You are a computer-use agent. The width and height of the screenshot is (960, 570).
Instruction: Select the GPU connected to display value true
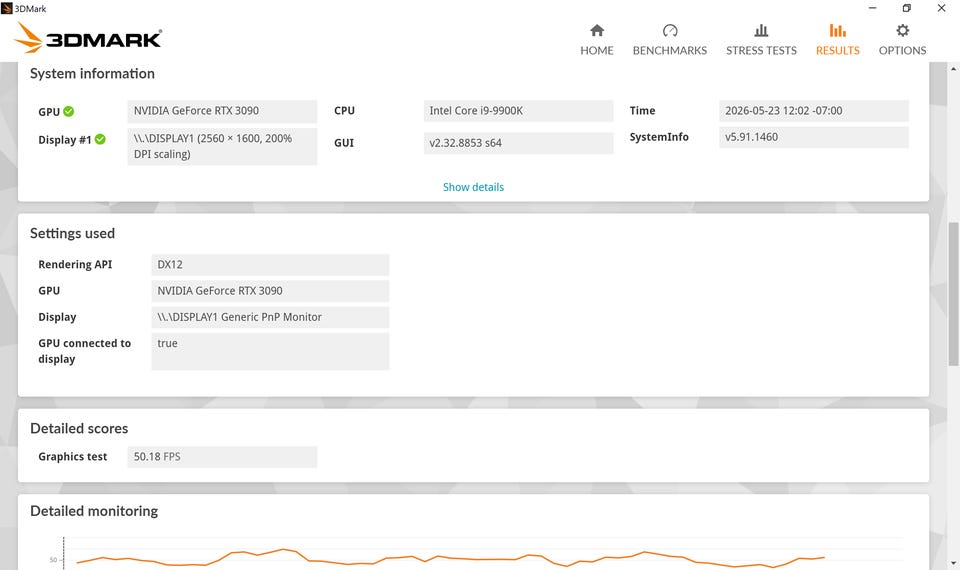pyautogui.click(x=270, y=351)
